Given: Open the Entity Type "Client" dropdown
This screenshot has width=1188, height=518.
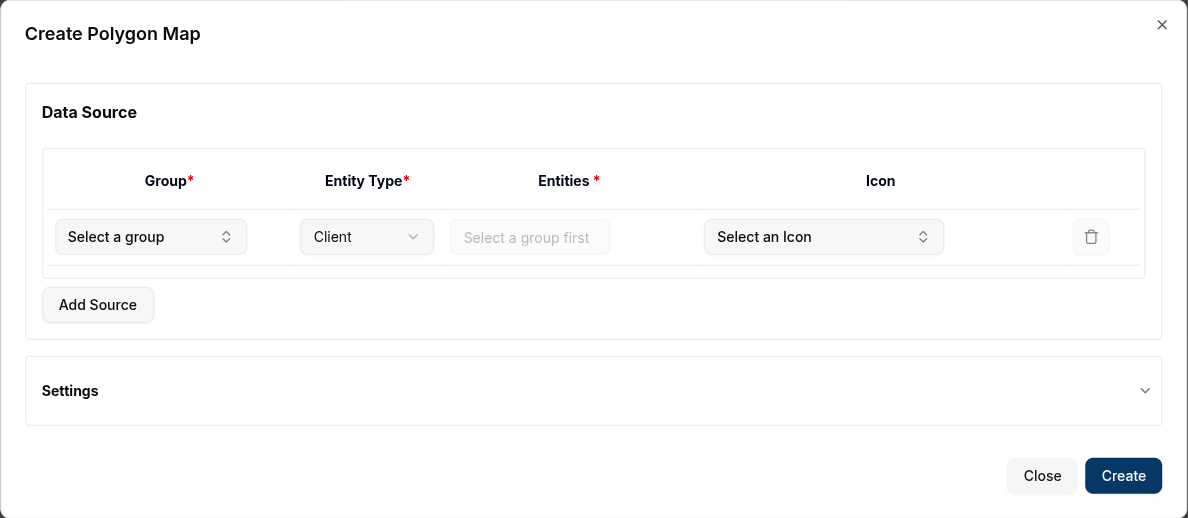Looking at the screenshot, I should [366, 237].
